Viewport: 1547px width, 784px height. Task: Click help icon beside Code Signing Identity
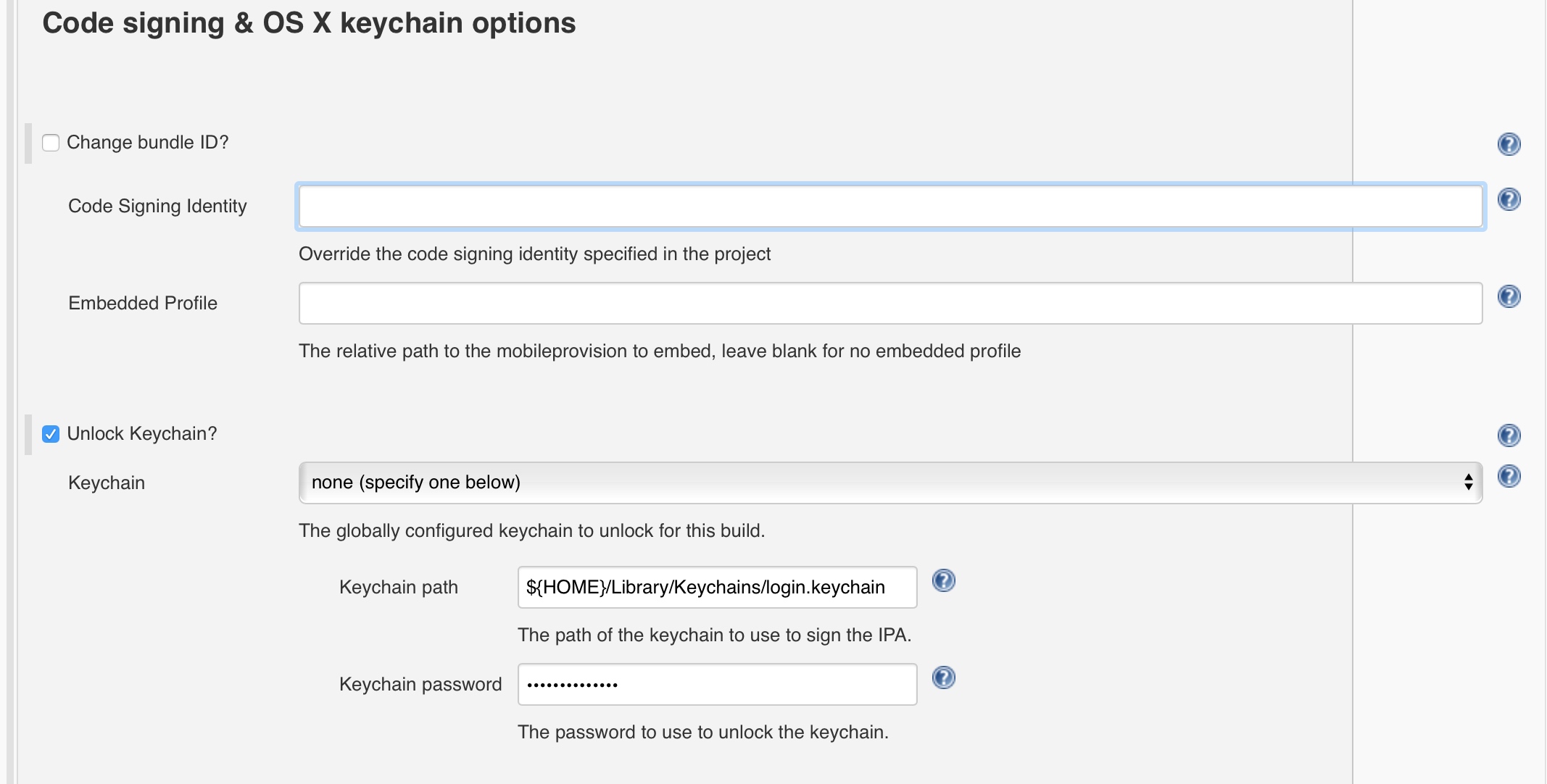[1509, 199]
